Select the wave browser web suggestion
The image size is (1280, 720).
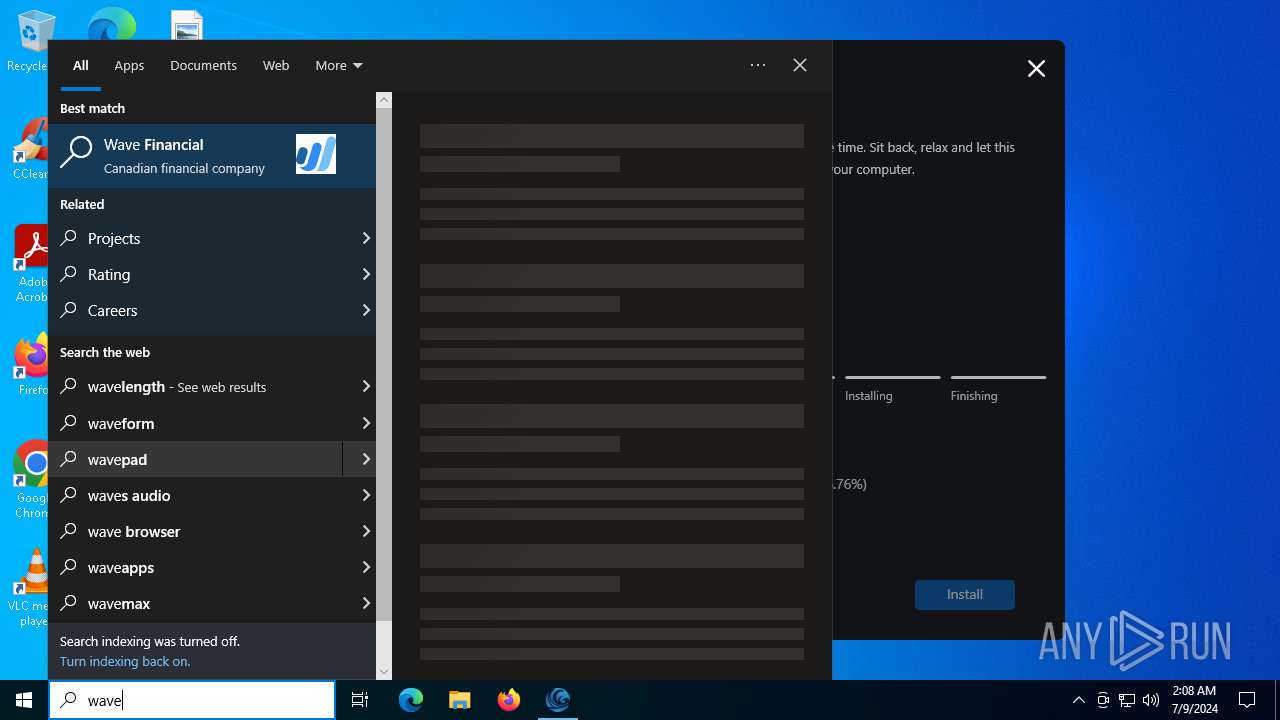click(x=196, y=531)
